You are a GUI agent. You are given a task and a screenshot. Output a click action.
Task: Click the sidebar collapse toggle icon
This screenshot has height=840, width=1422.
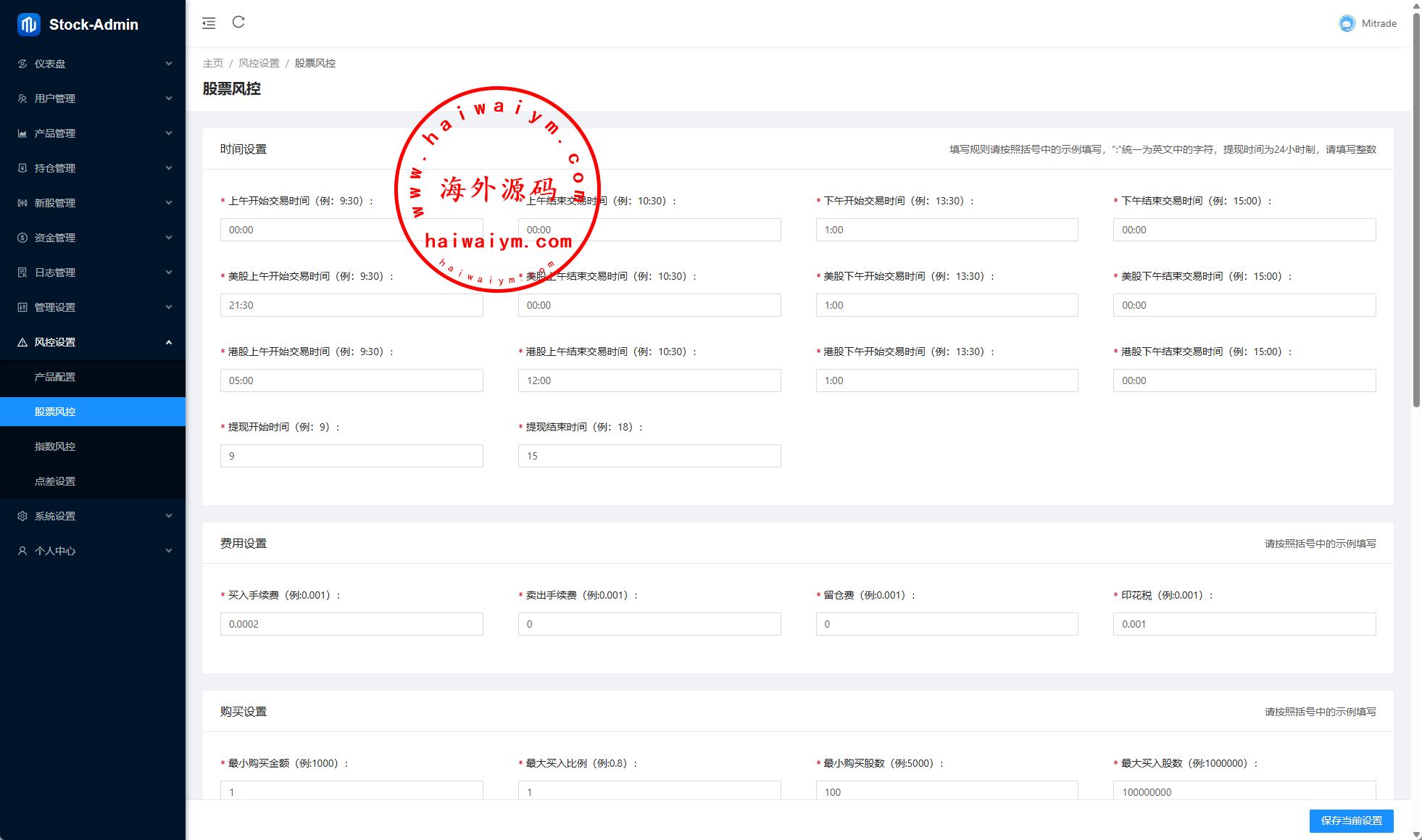click(209, 23)
